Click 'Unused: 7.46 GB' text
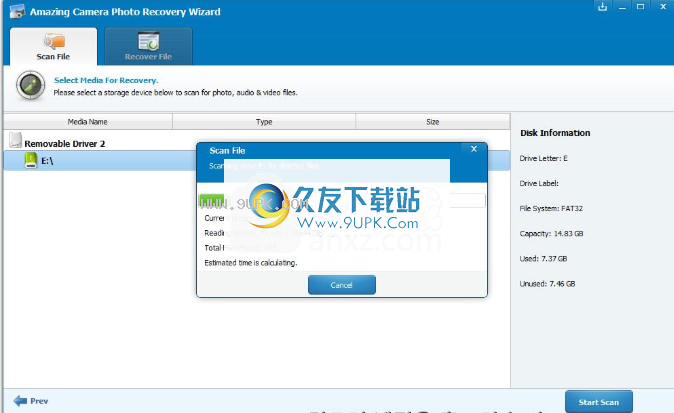674x413 pixels. (x=547, y=284)
